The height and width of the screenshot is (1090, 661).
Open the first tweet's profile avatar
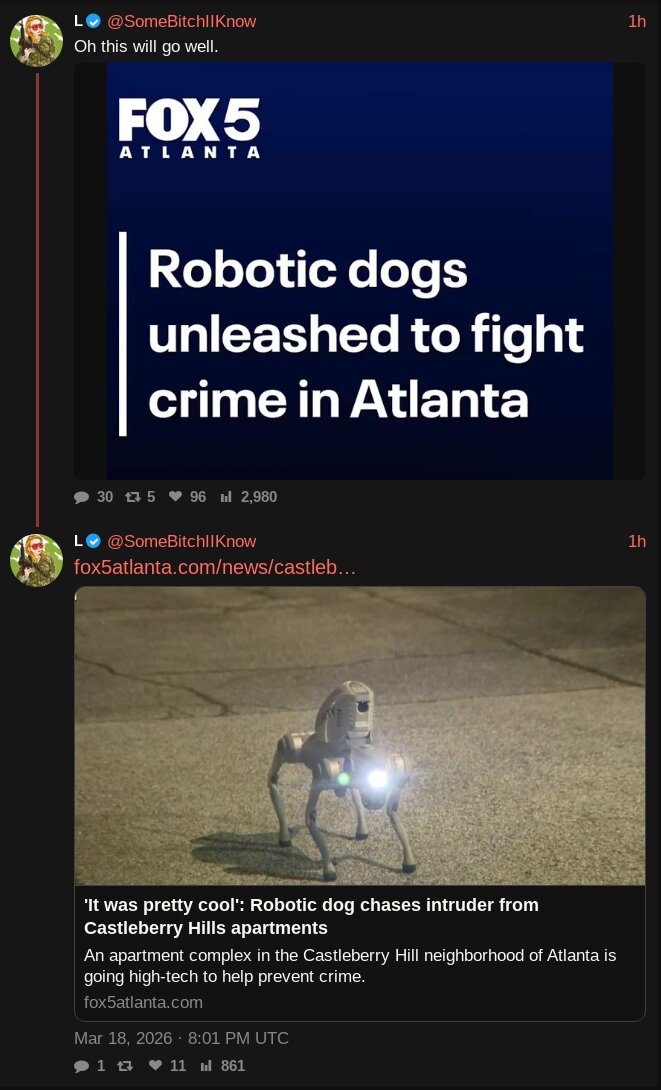click(x=36, y=40)
